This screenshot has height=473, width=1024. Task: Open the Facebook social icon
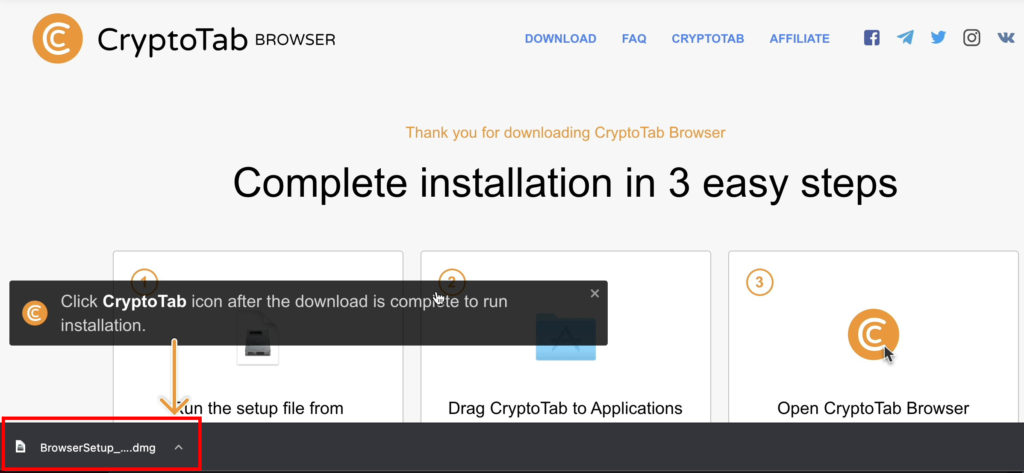click(x=872, y=38)
